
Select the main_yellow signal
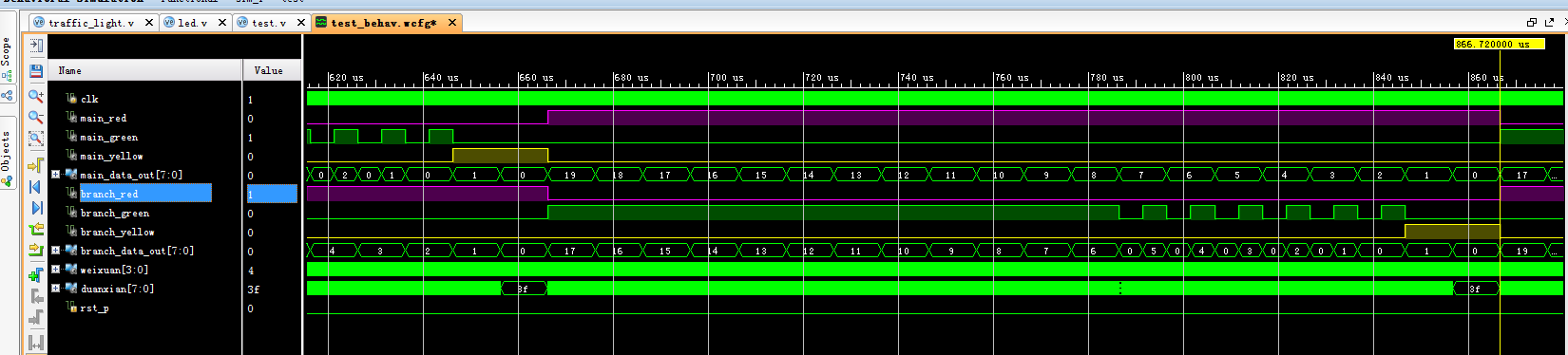click(x=111, y=156)
